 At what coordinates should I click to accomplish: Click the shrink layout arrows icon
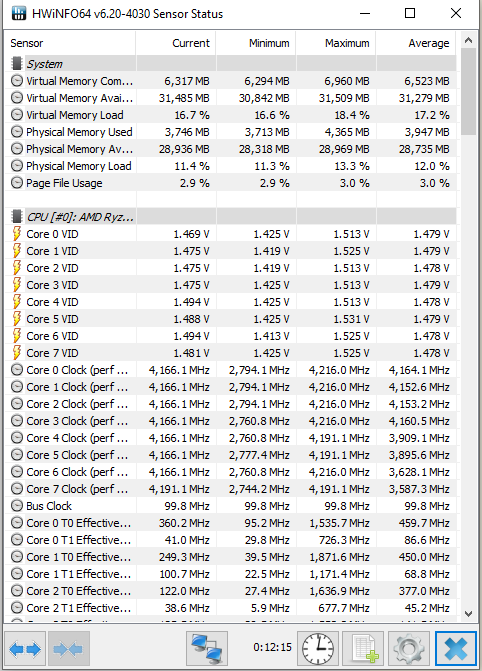[68, 649]
